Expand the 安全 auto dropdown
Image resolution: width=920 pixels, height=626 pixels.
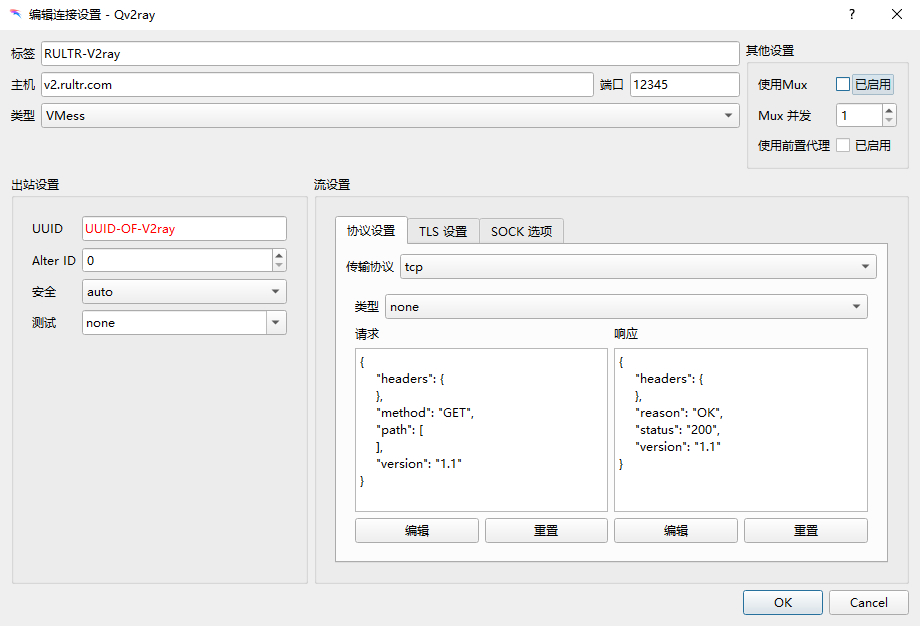[x=185, y=292]
